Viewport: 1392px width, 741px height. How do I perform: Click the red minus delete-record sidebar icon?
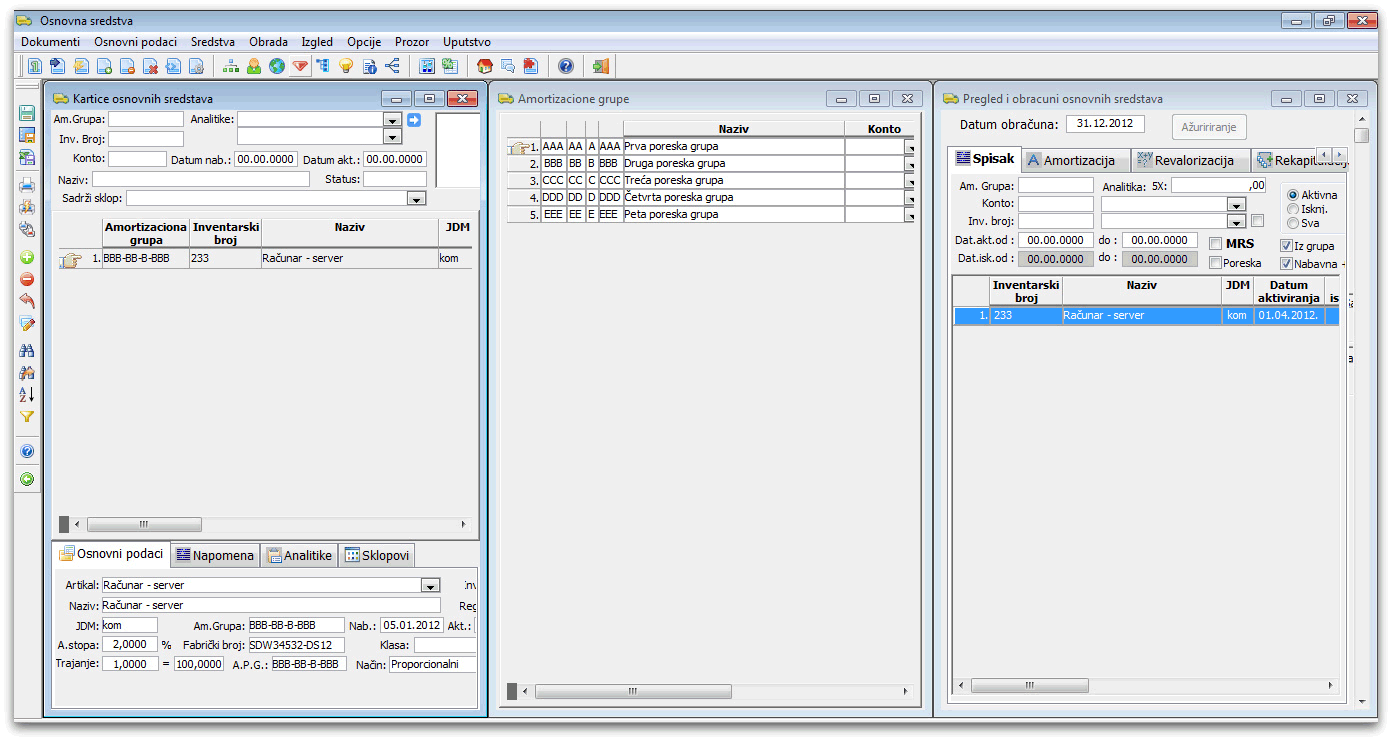pyautogui.click(x=27, y=279)
